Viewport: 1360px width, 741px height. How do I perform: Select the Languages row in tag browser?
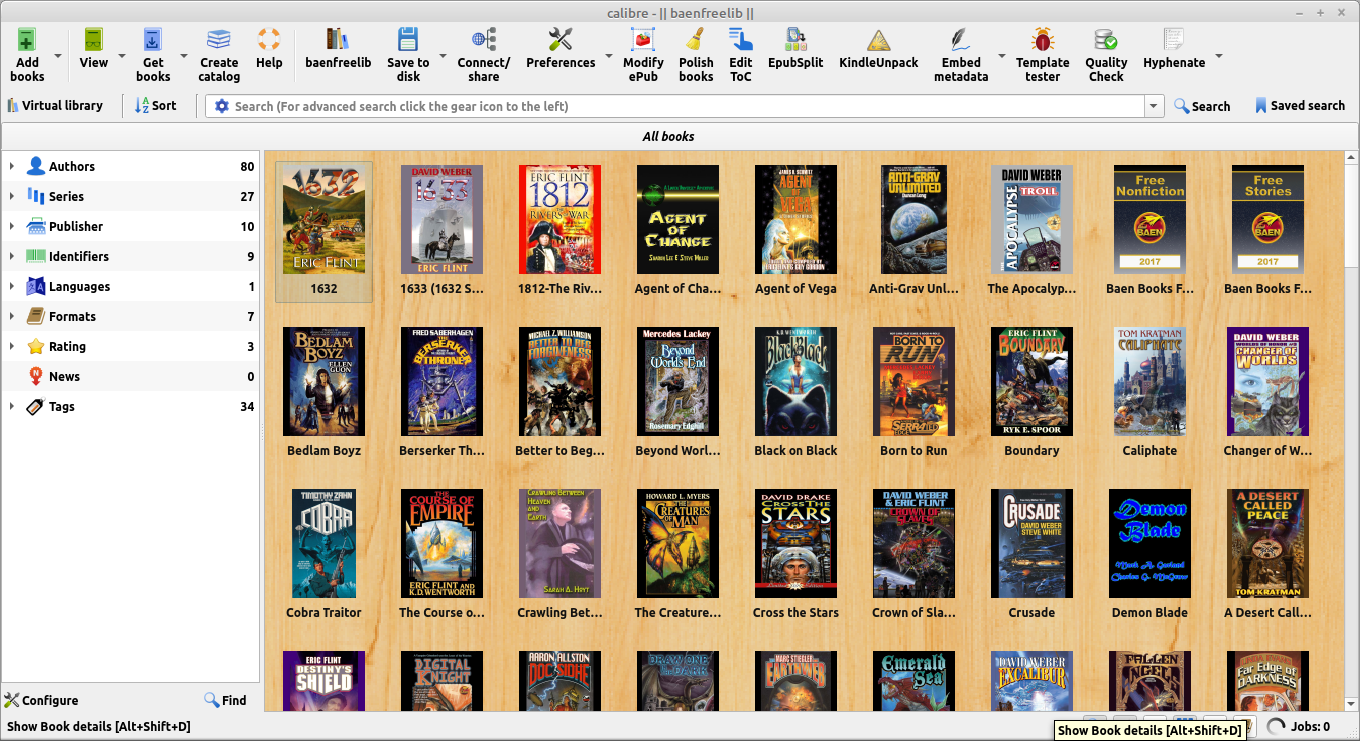coord(130,286)
